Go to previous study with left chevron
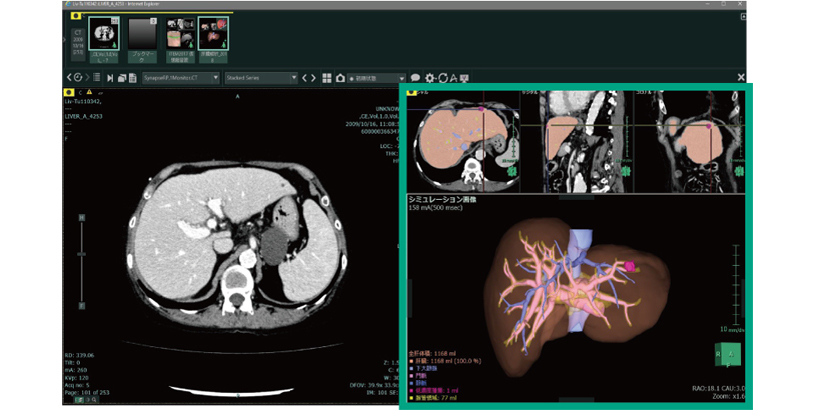The width and height of the screenshot is (816, 410). tap(69, 78)
